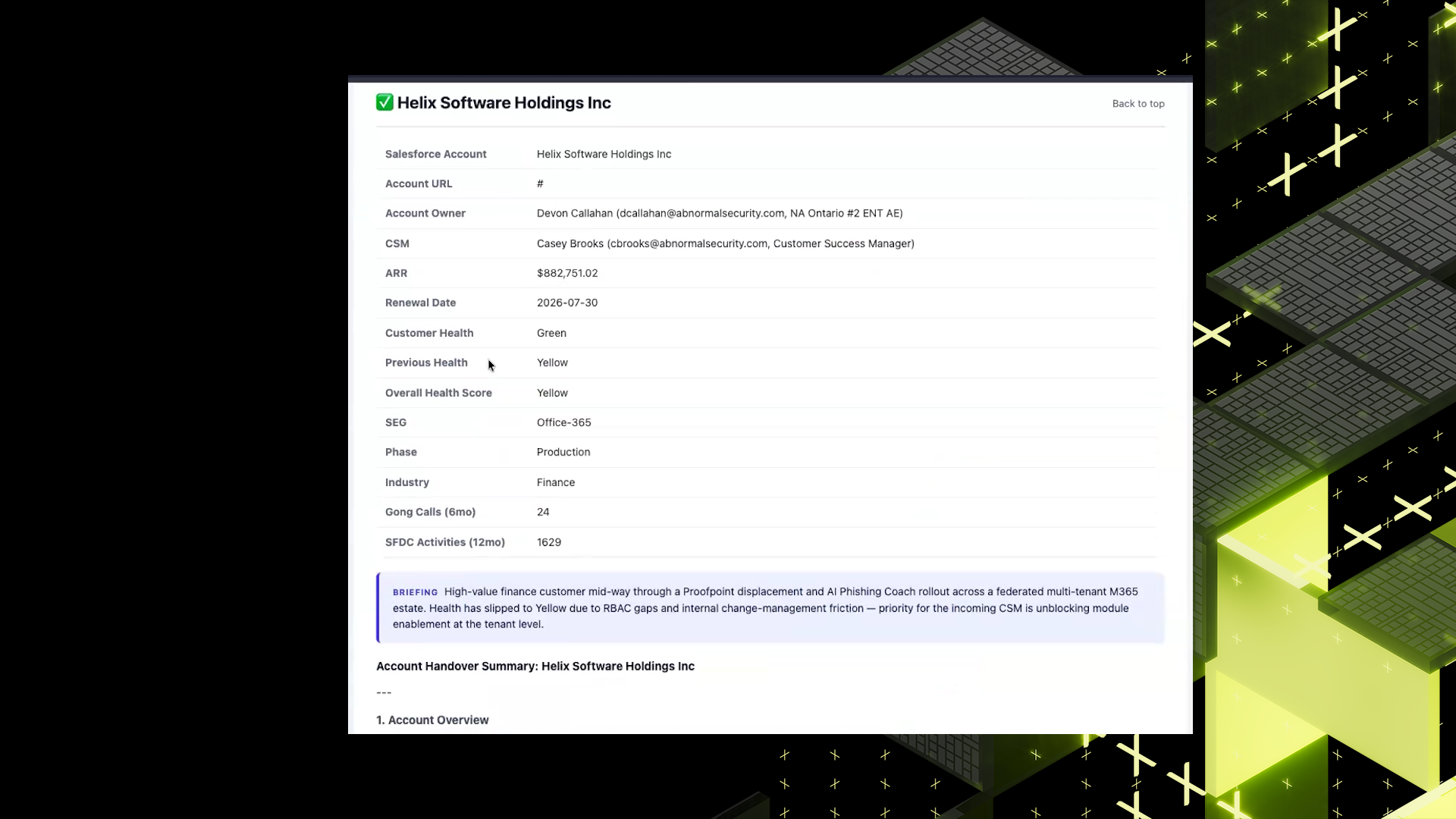This screenshot has width=1456, height=819.
Task: Click the 1. Account Overview heading
Action: pyautogui.click(x=432, y=720)
